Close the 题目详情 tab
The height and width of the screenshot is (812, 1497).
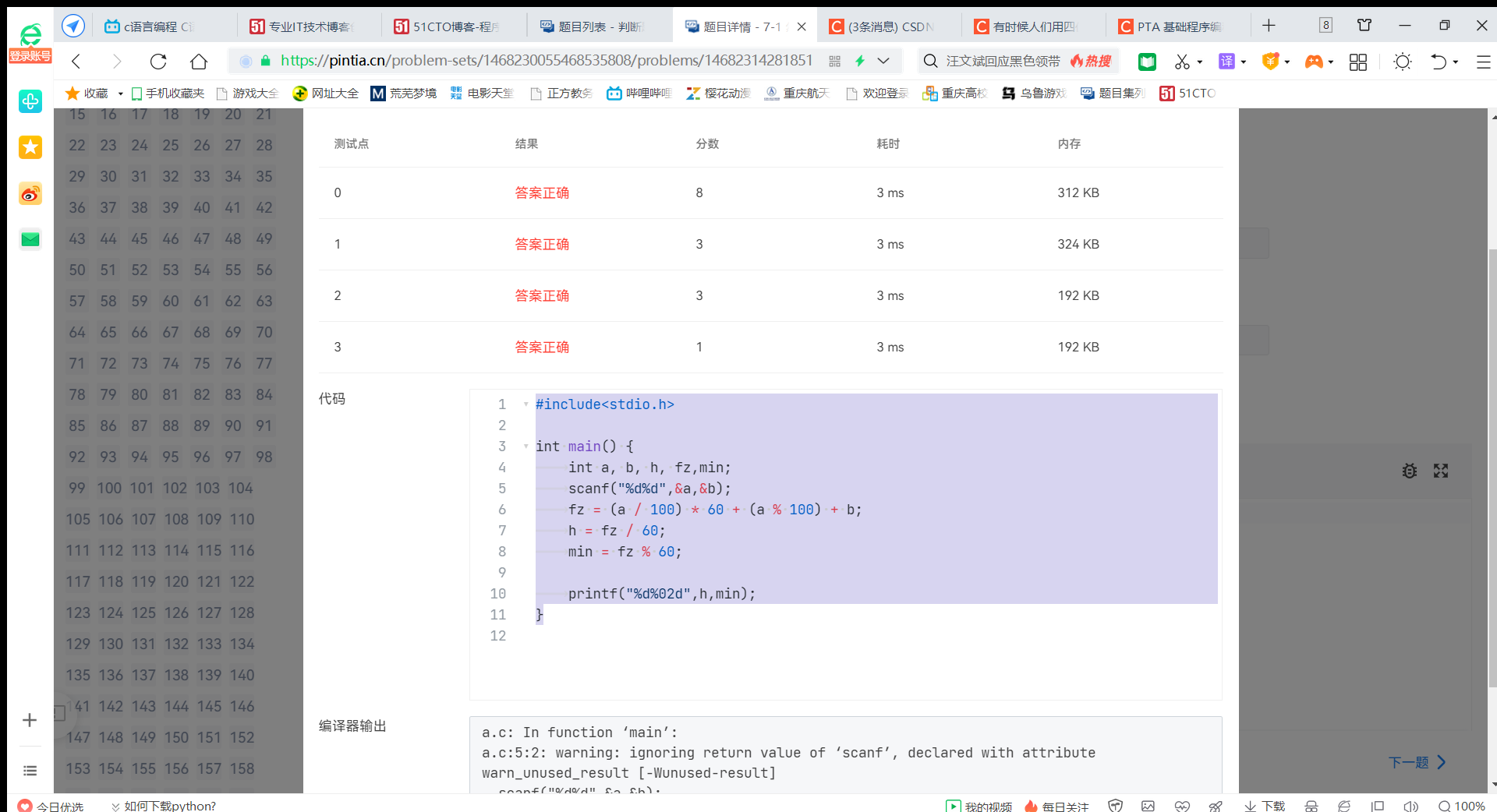(802, 26)
